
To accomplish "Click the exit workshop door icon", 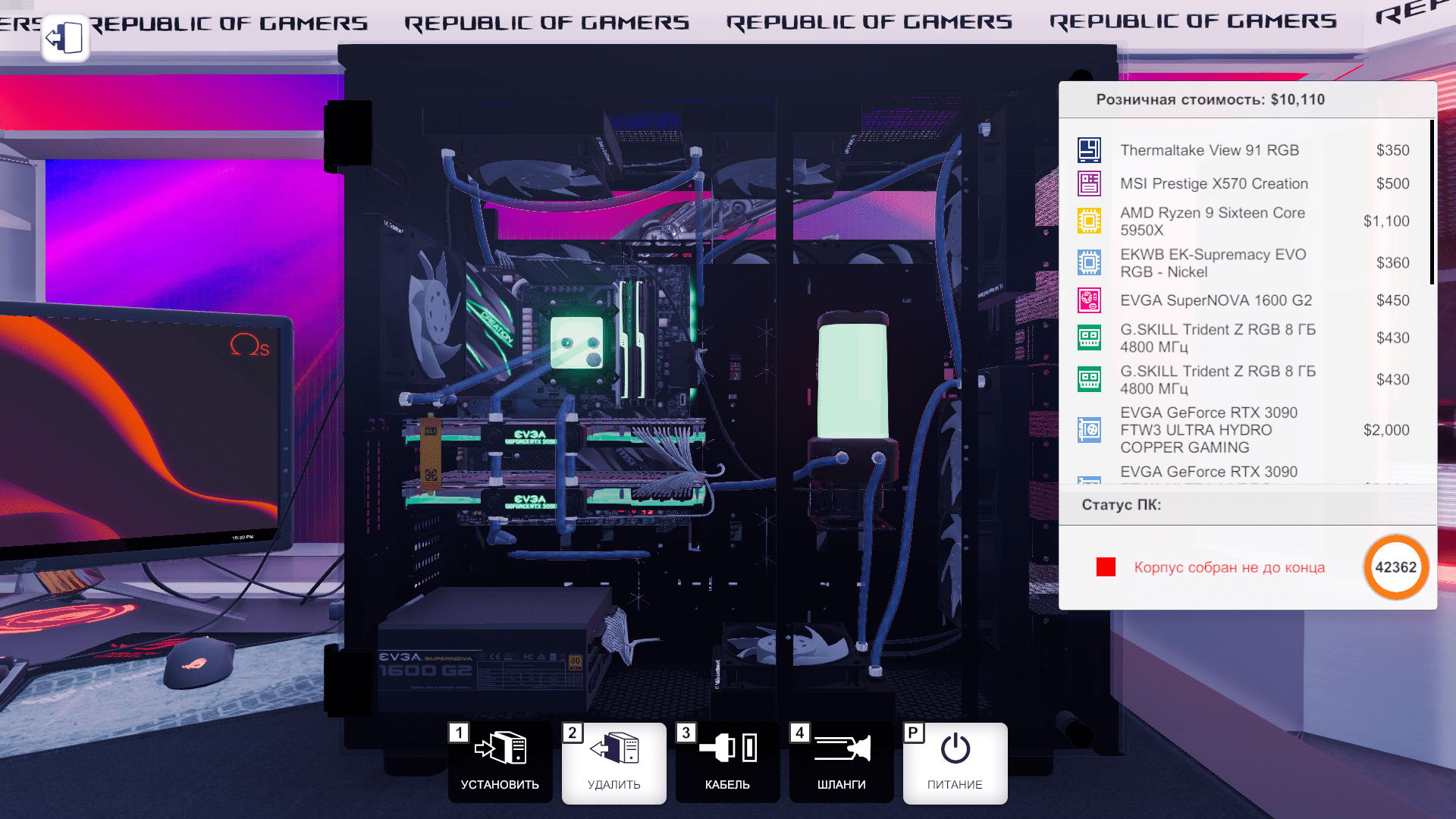I will click(x=65, y=37).
